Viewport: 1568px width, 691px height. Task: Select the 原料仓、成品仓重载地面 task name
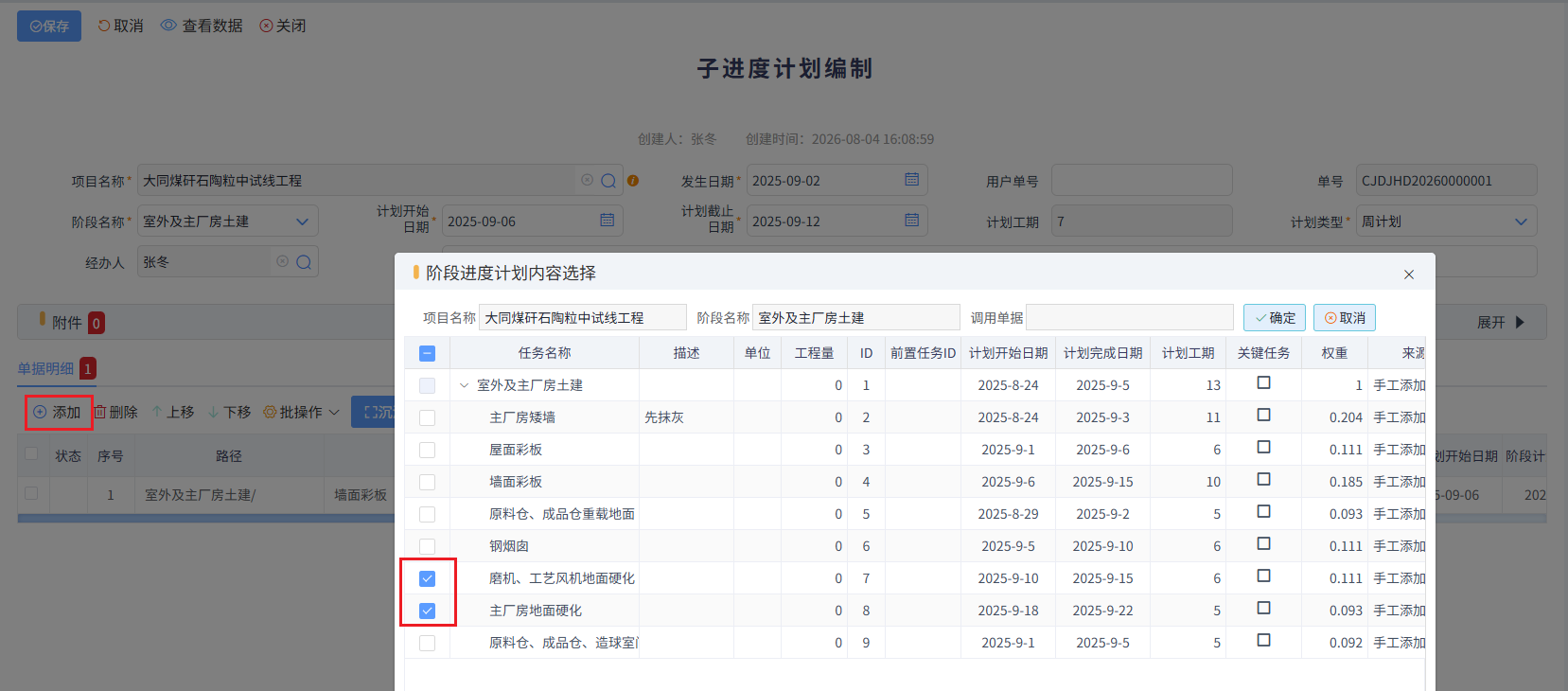[x=562, y=514]
